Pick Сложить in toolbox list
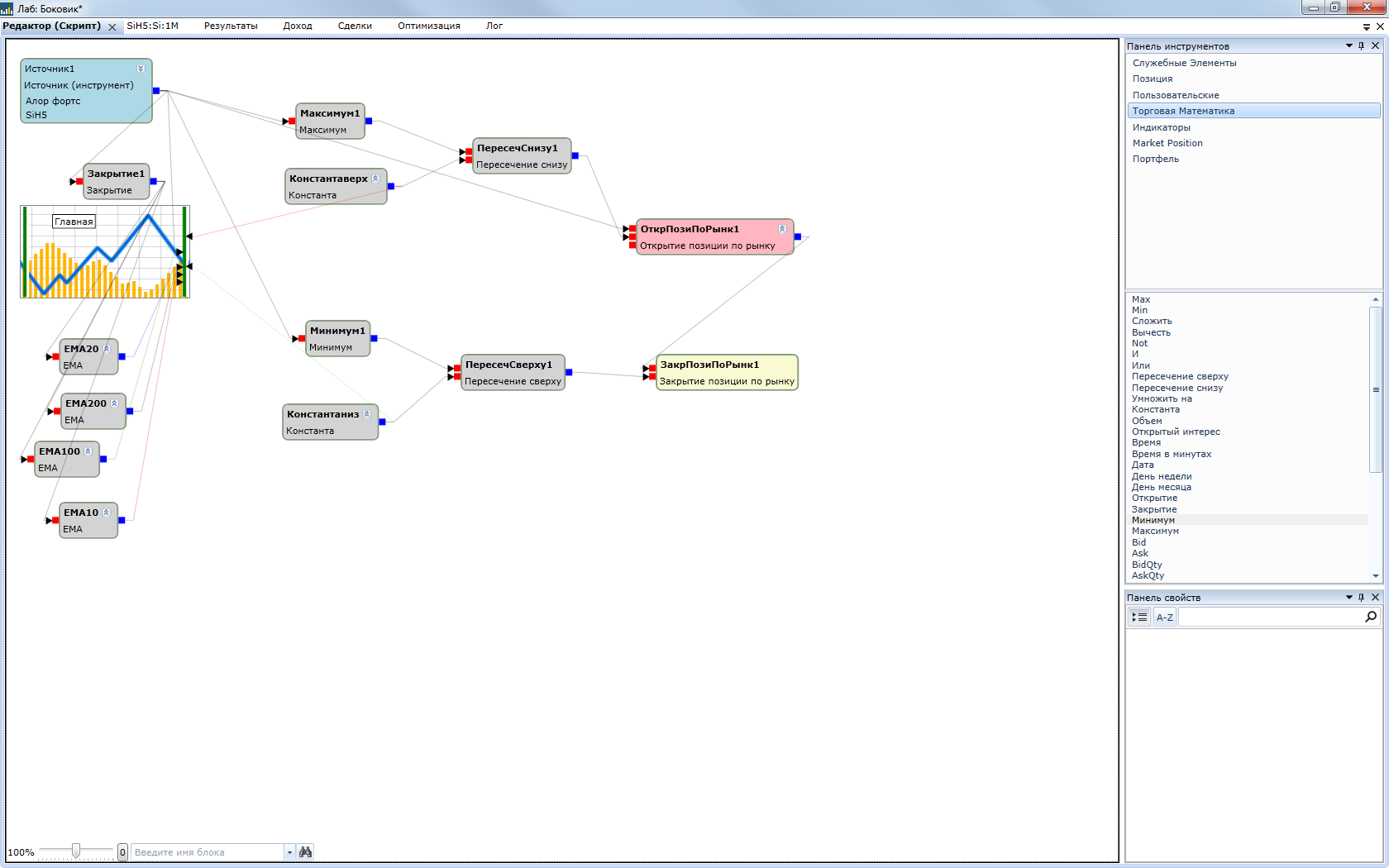Image resolution: width=1389 pixels, height=868 pixels. point(1152,321)
